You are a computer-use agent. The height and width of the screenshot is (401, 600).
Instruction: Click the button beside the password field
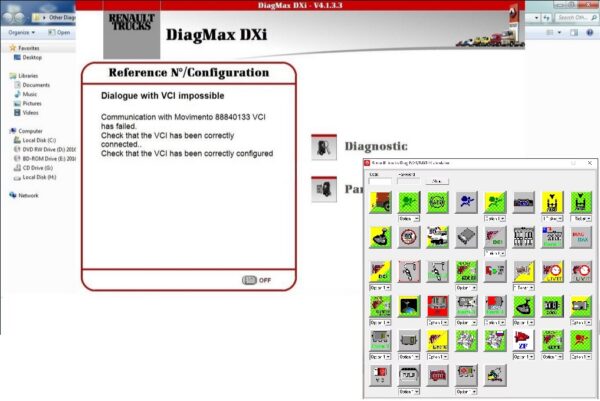tap(437, 181)
